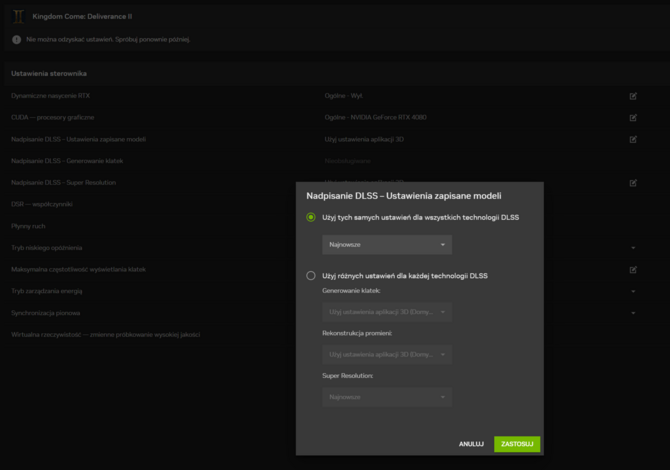Click the Ustawienia sterownika section header
670x470 pixels.
(x=49, y=73)
